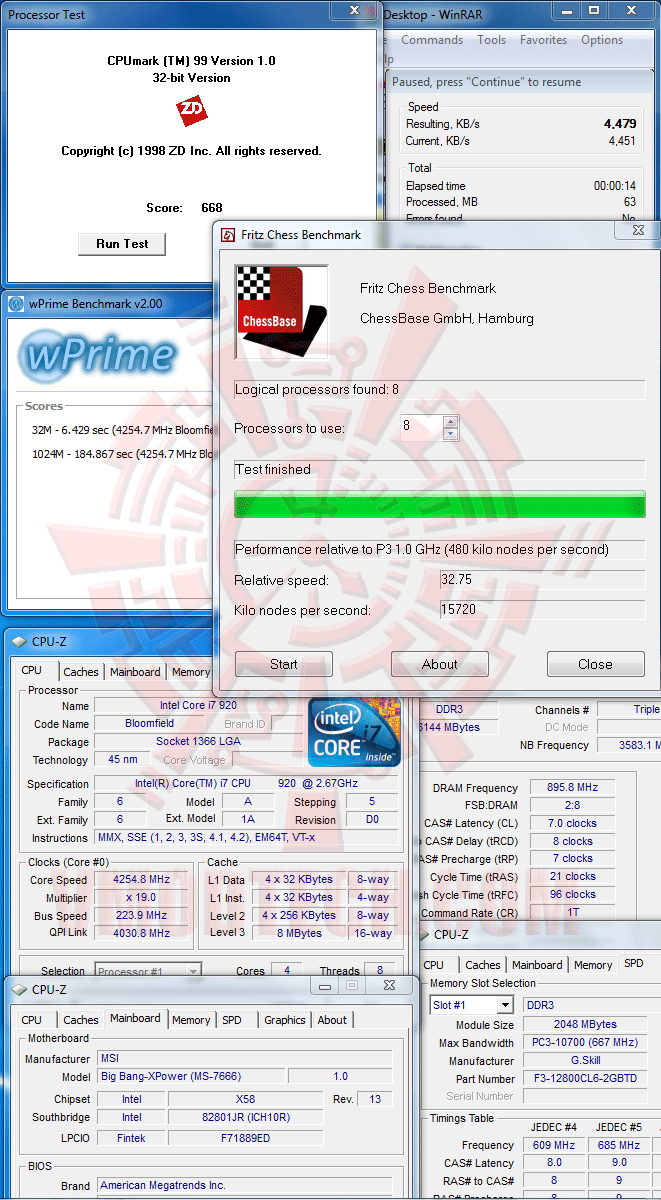Click the green Fritz benchmark progress bar

point(440,505)
